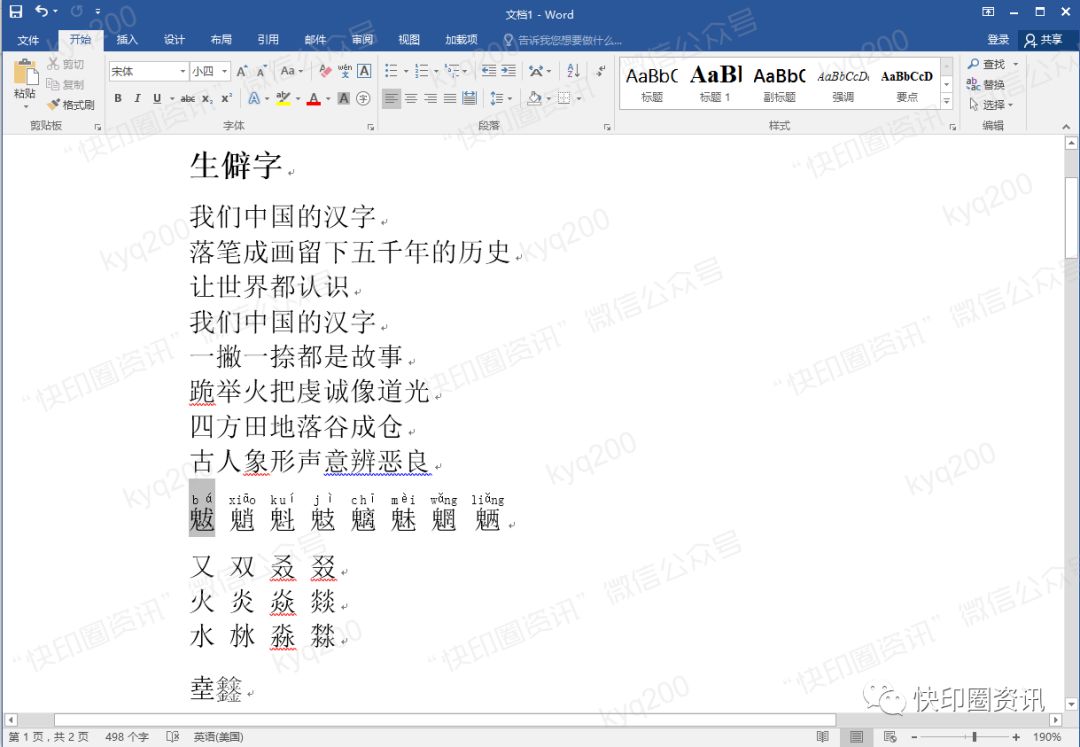The width and height of the screenshot is (1080, 747).
Task: Switch to the 插入 ribbon tab
Action: pyautogui.click(x=126, y=40)
